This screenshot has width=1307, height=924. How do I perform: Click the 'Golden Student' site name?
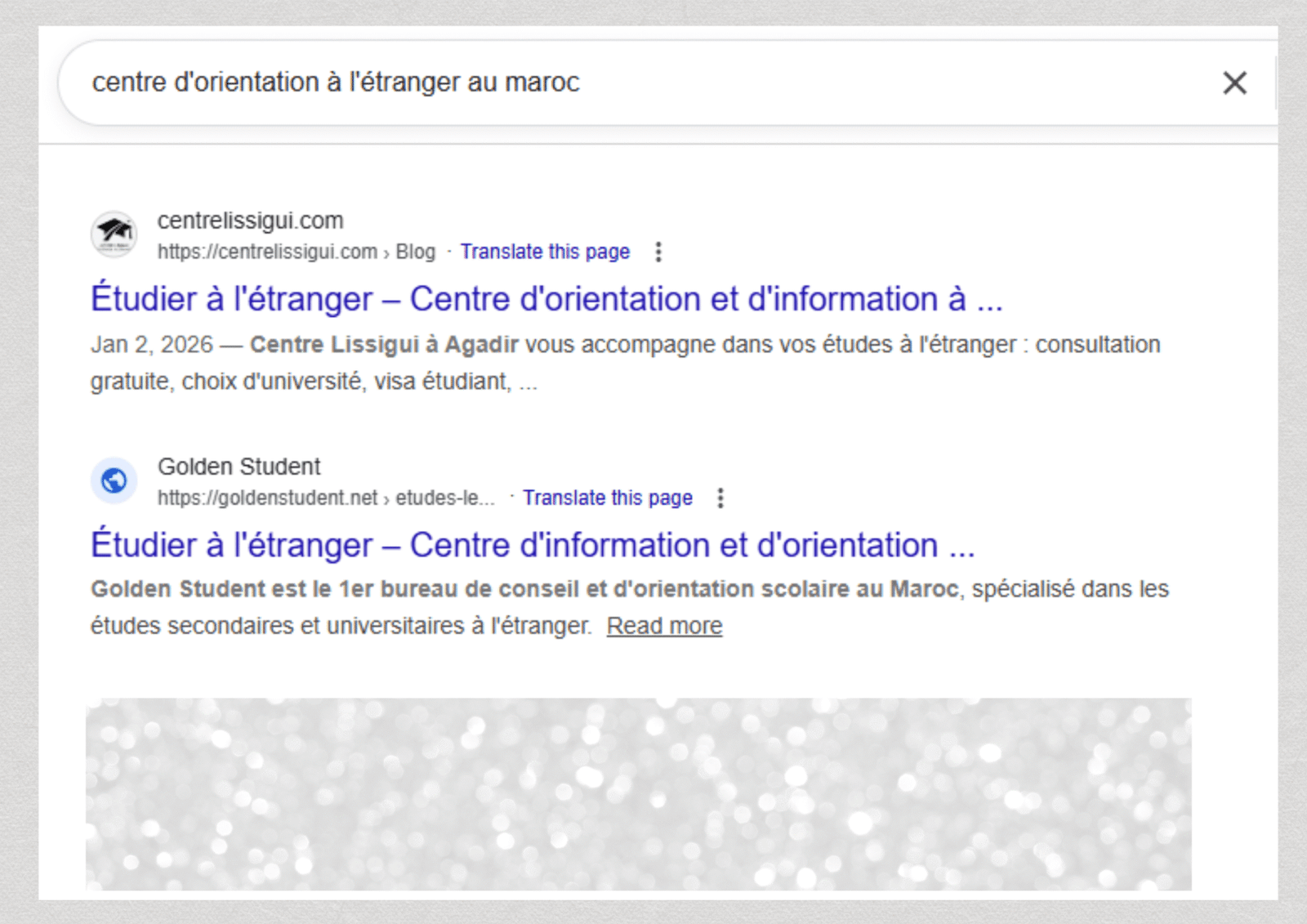tap(239, 466)
